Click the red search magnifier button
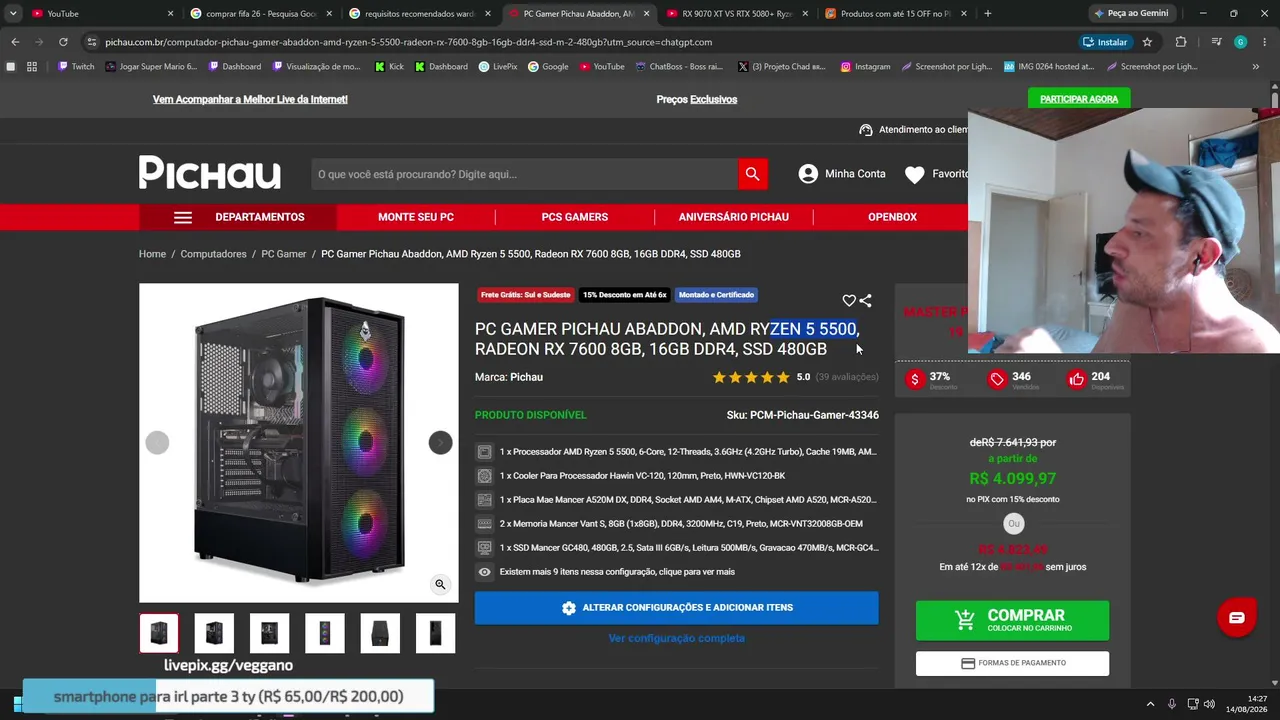 tap(753, 174)
